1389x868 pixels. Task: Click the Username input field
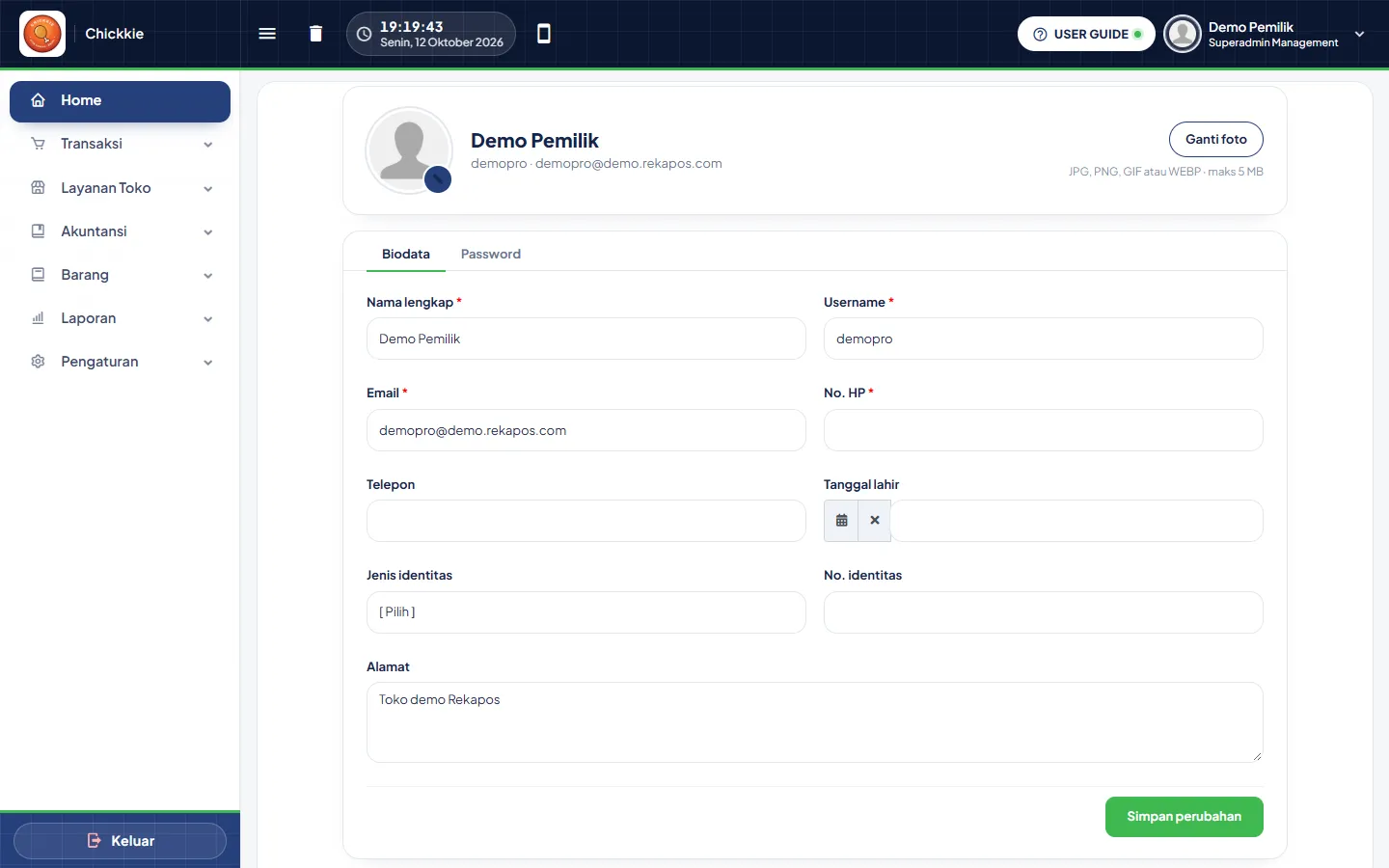click(x=1044, y=339)
